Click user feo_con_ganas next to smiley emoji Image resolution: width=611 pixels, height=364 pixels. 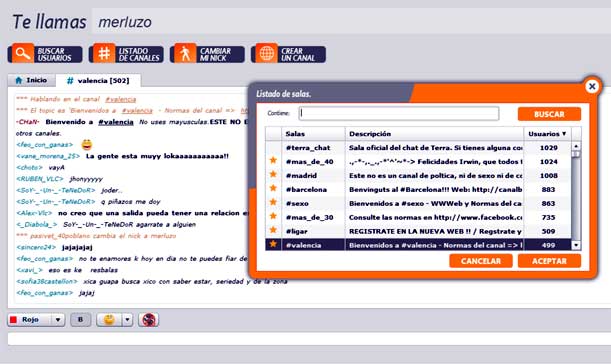44,145
